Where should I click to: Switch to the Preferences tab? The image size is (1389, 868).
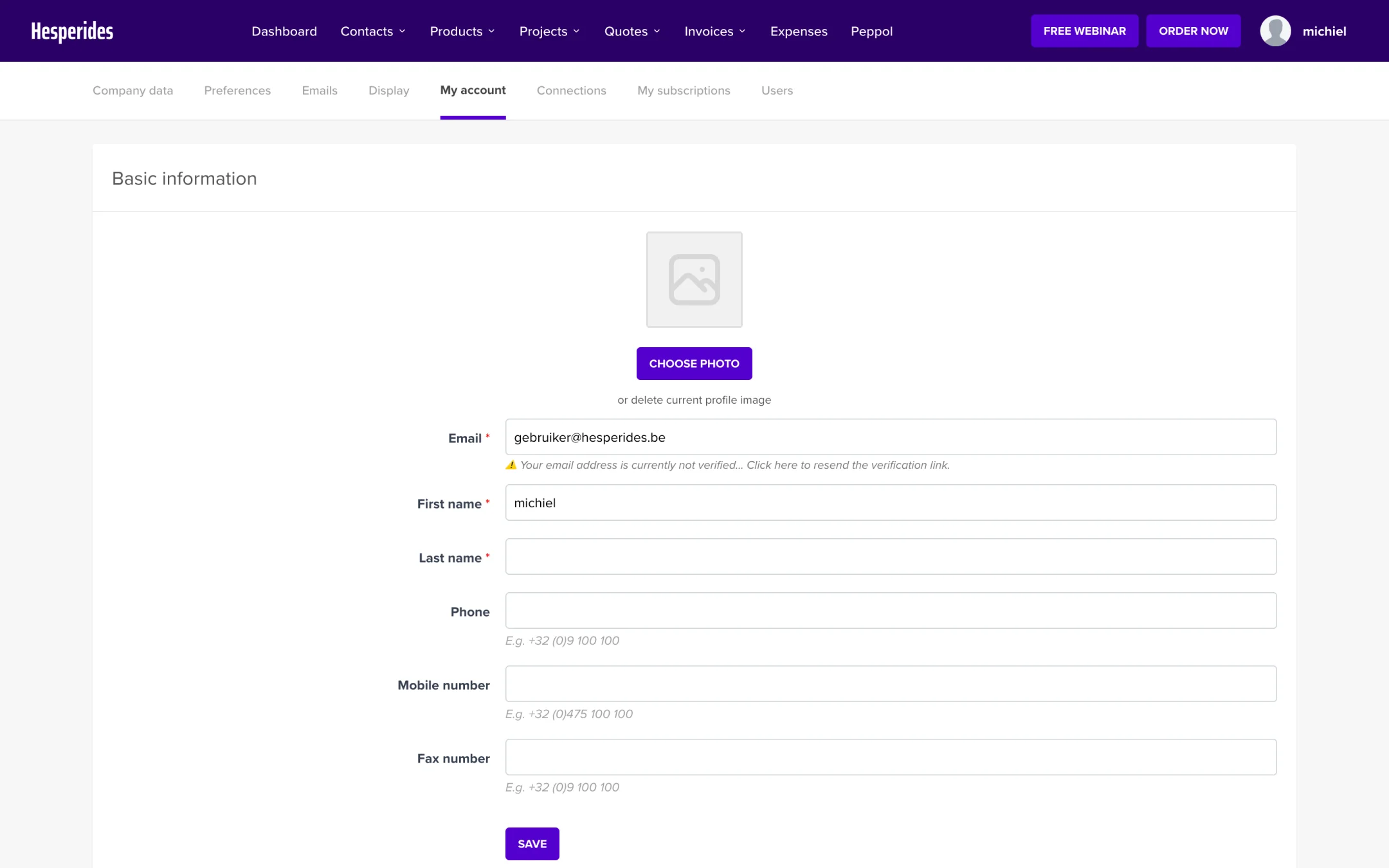[237, 90]
